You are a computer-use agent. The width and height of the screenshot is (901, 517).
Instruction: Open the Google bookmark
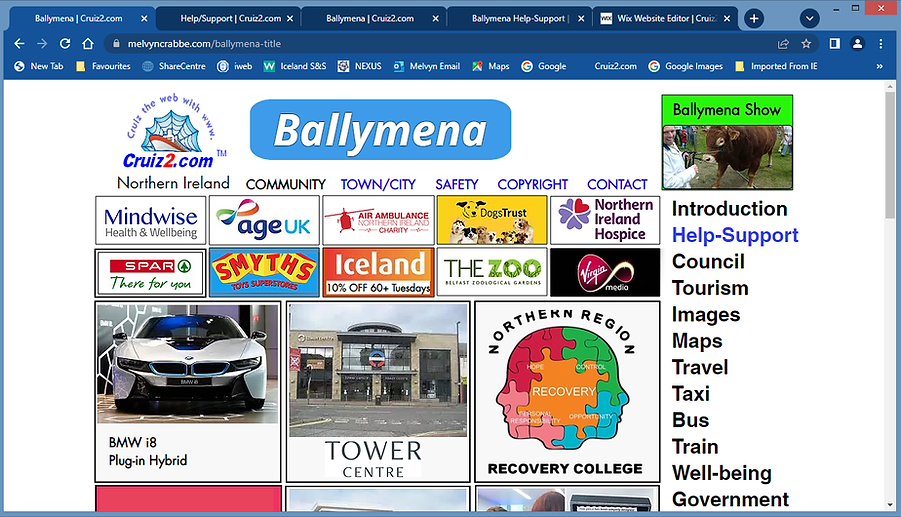click(x=544, y=66)
